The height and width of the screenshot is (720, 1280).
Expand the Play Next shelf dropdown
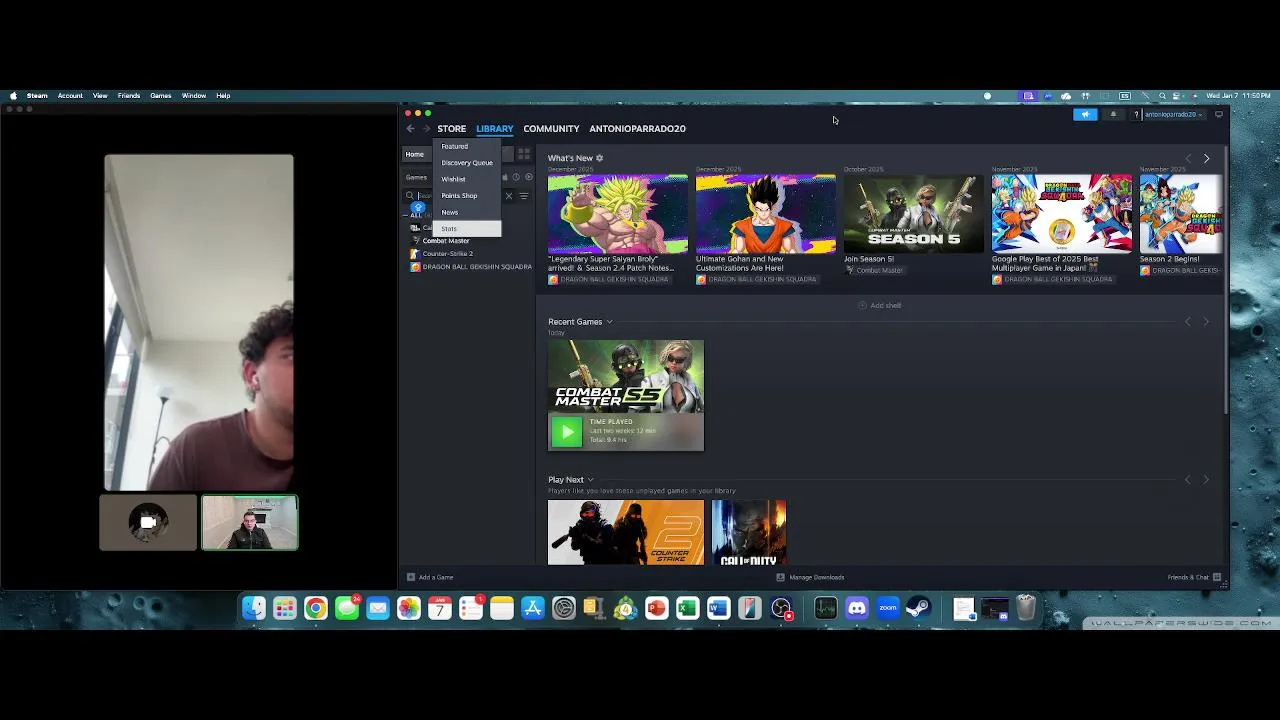pos(590,480)
